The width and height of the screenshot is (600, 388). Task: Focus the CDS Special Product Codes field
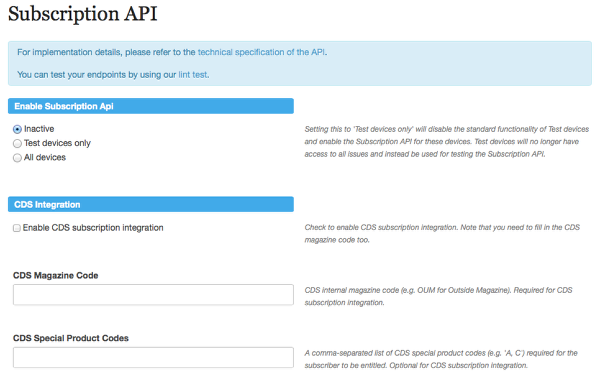[x=153, y=357]
